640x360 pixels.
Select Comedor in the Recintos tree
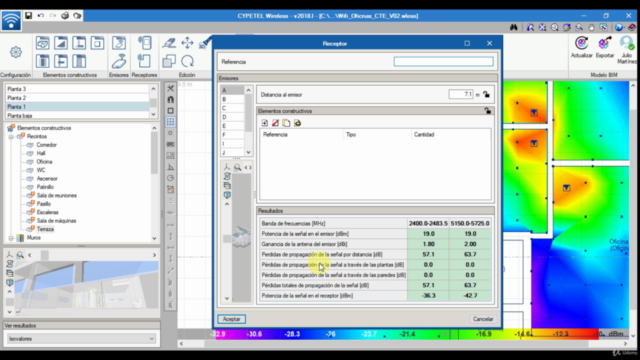pyautogui.click(x=47, y=145)
